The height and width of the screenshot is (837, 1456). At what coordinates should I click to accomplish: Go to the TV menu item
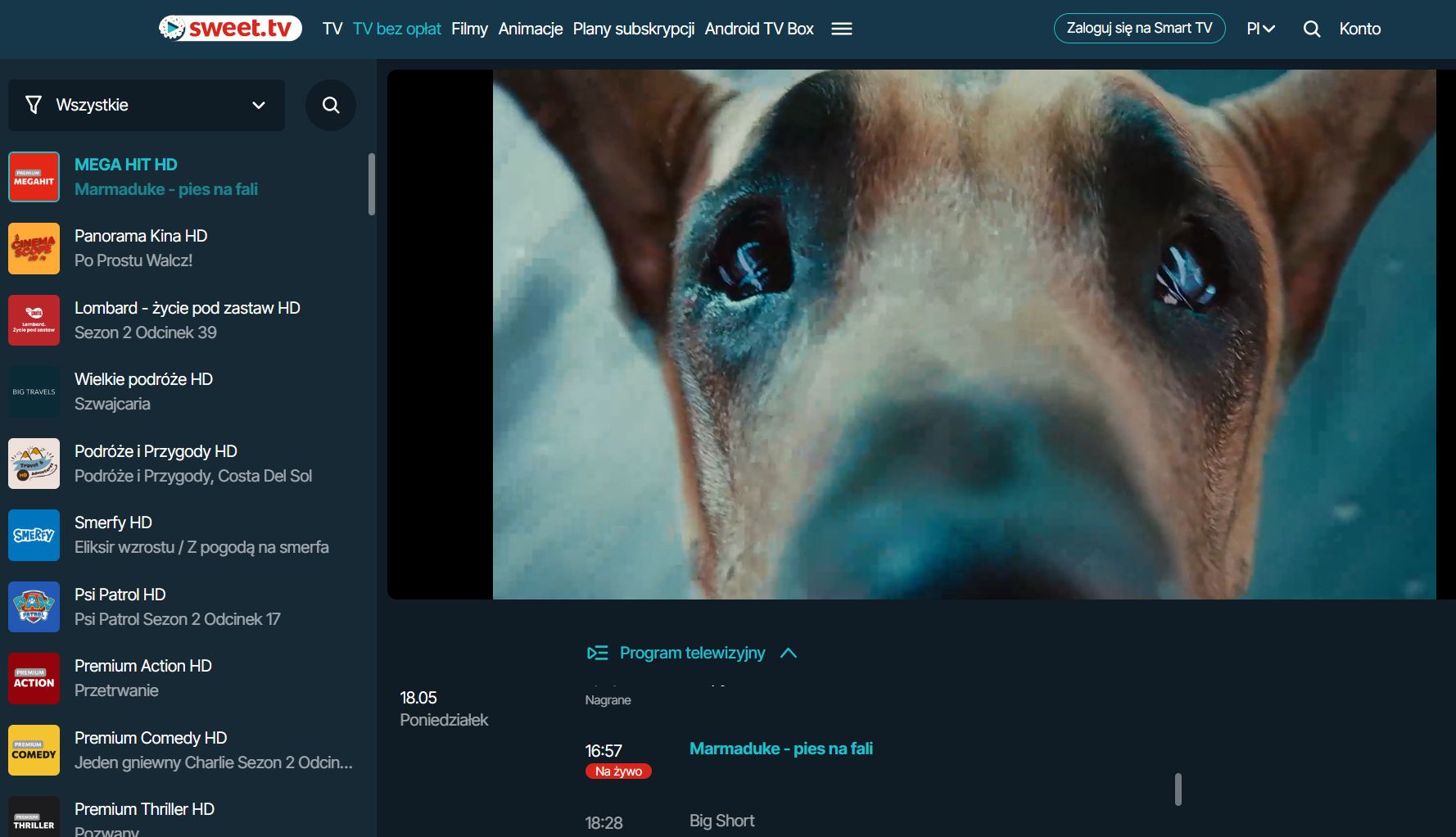332,29
